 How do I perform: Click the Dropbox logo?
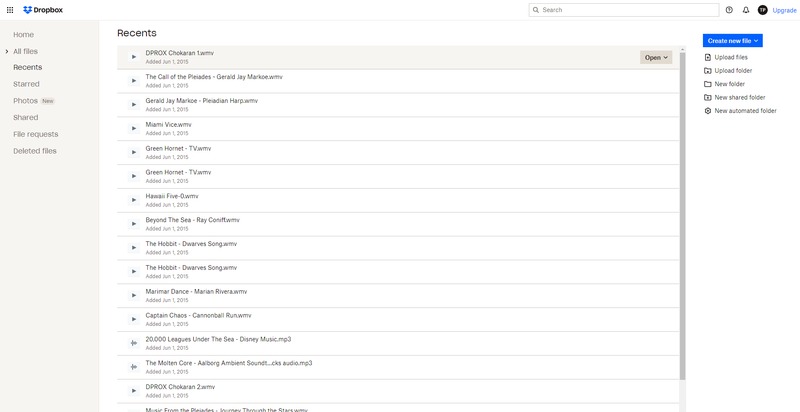(x=43, y=10)
